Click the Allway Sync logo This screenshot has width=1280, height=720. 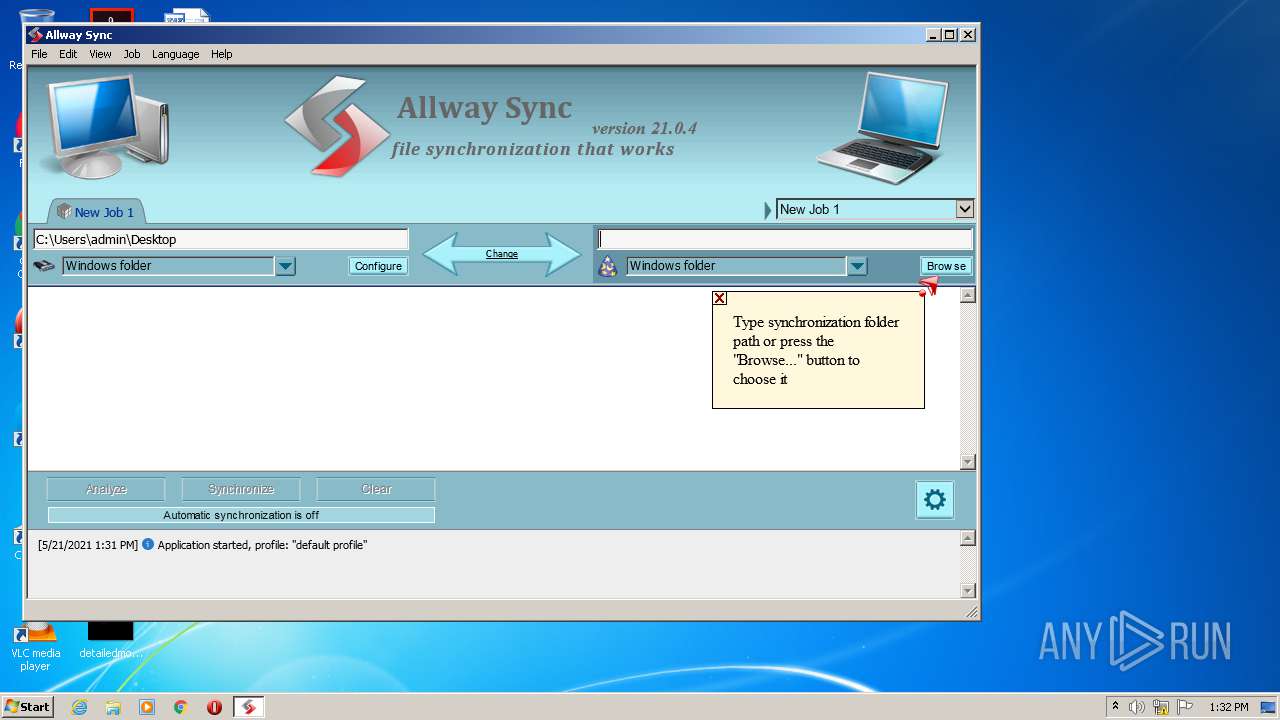coord(336,126)
